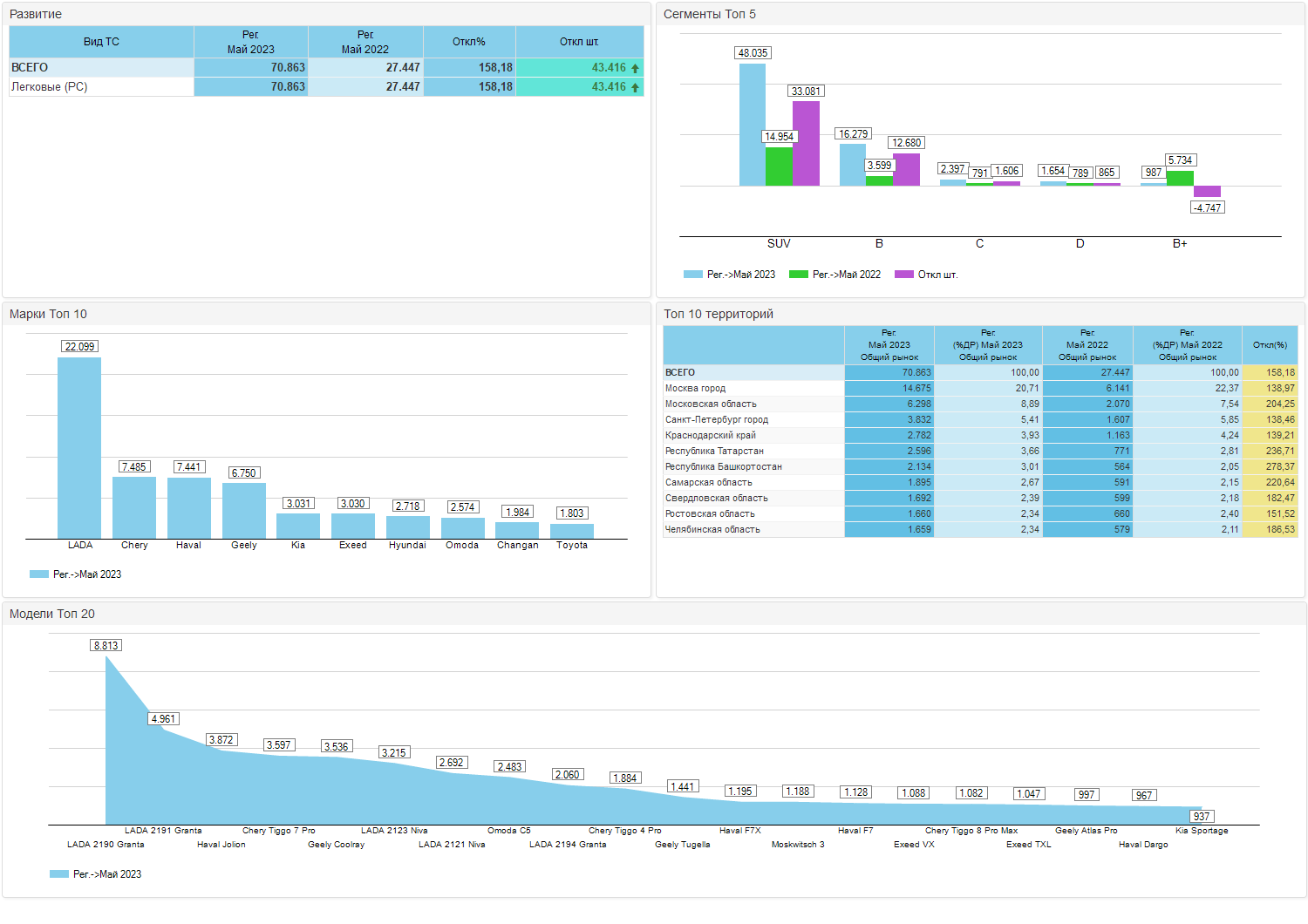Click the -4.747 data label for B+
1308x924 pixels.
[1208, 208]
